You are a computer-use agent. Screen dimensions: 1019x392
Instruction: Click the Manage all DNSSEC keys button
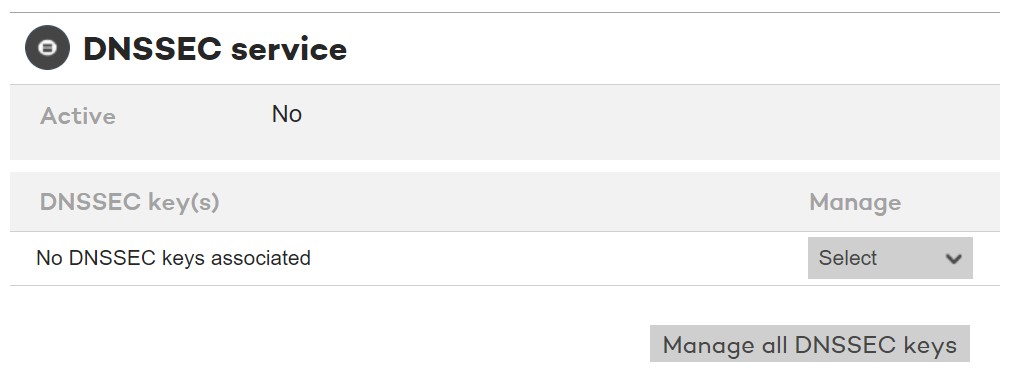[x=810, y=344]
